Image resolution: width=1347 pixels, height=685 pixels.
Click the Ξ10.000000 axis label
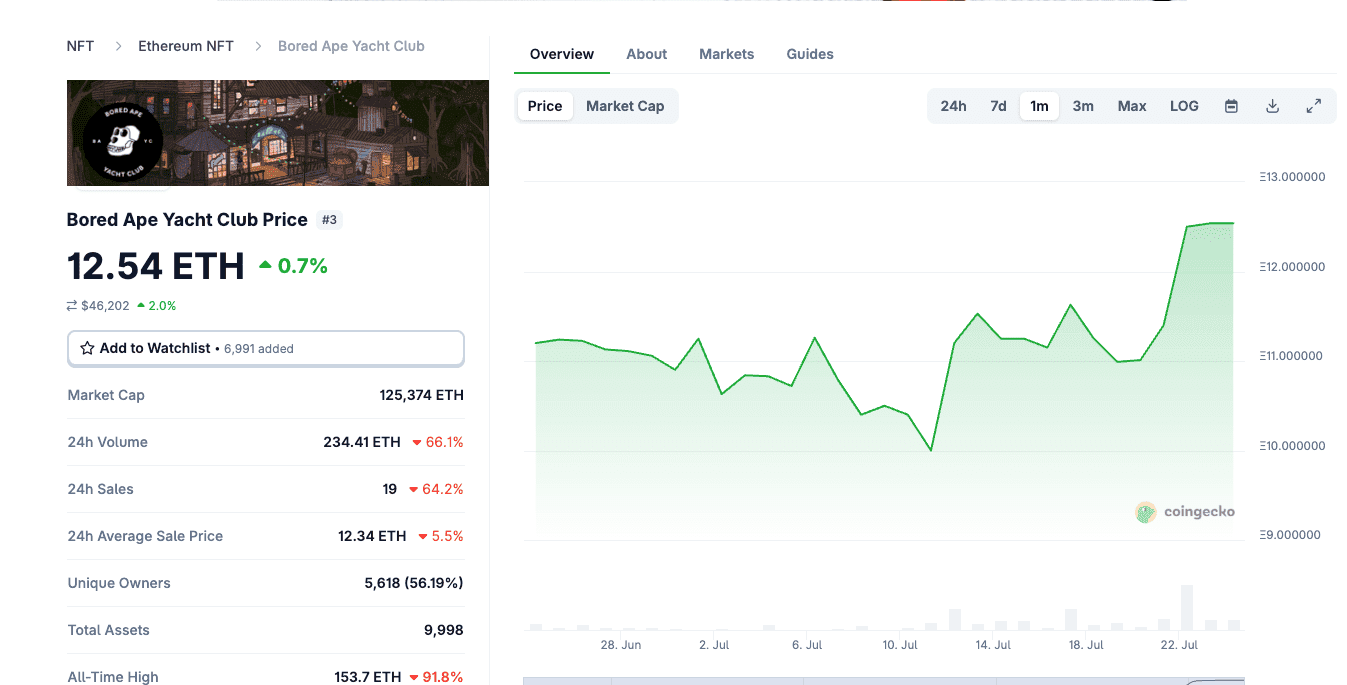coord(1292,446)
